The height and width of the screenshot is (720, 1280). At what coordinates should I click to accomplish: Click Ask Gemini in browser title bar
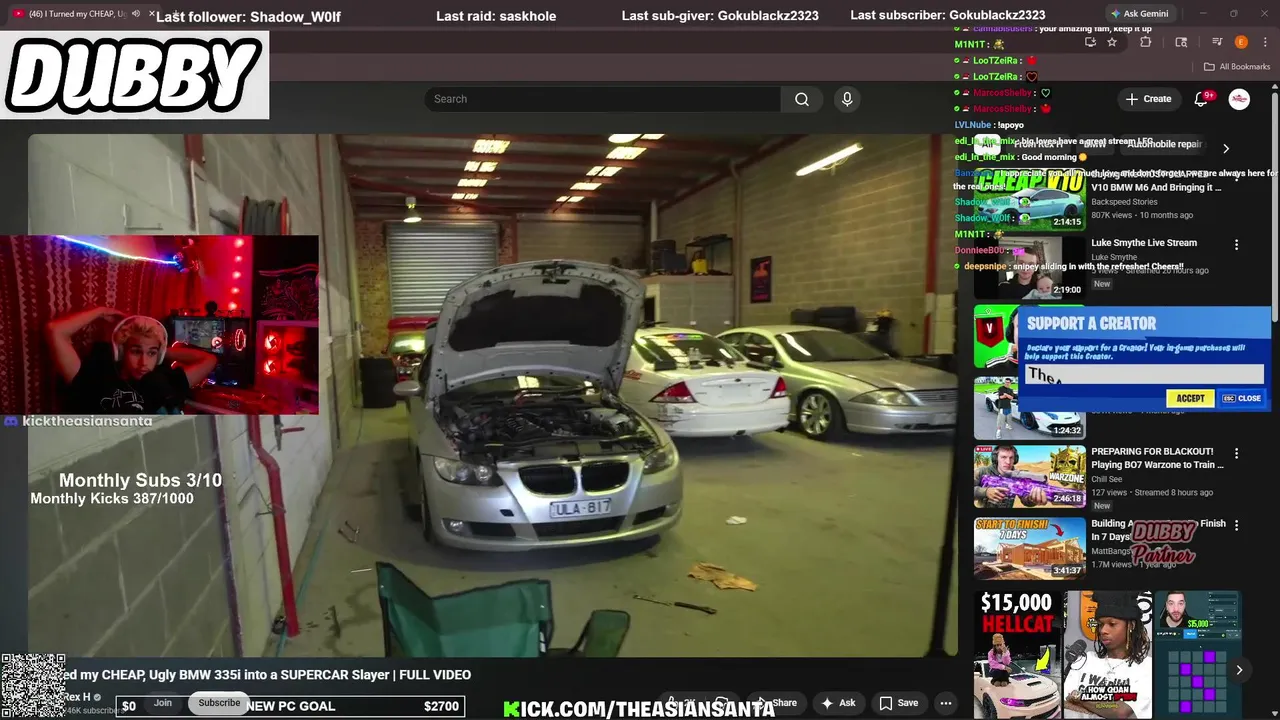point(1139,14)
